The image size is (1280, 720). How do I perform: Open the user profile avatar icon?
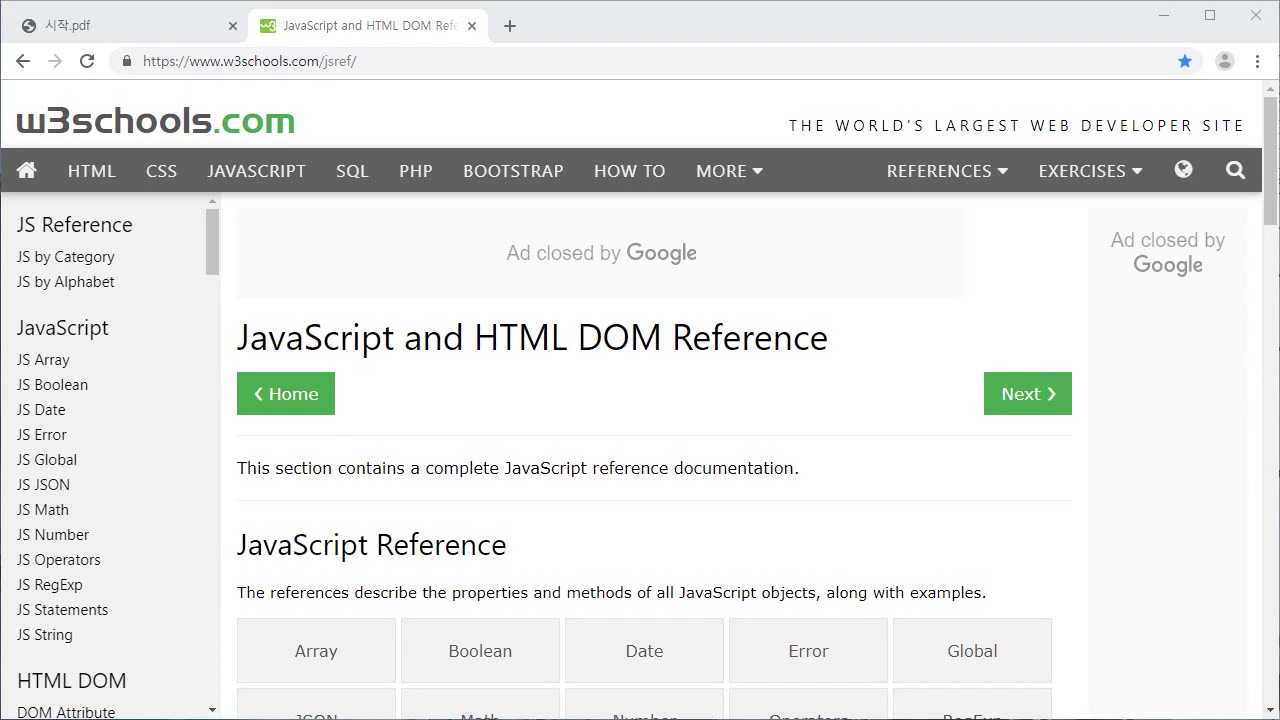(1224, 61)
